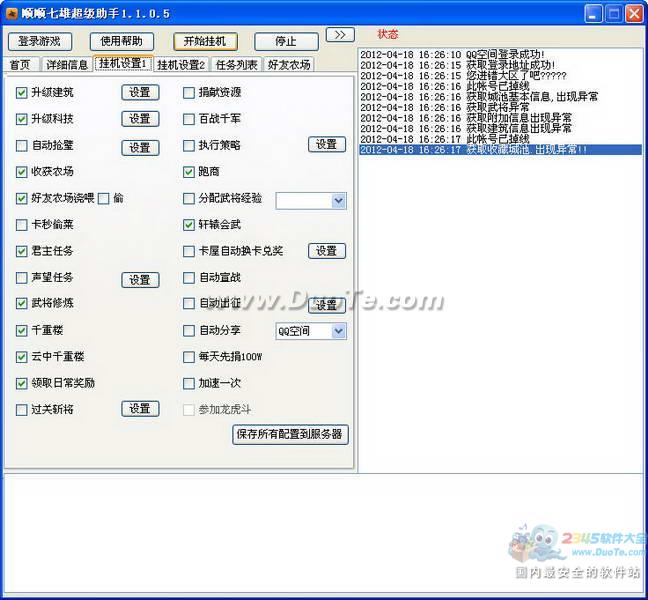Enable the 自动抢羹 checkbox
The height and width of the screenshot is (600, 648).
(x=22, y=146)
